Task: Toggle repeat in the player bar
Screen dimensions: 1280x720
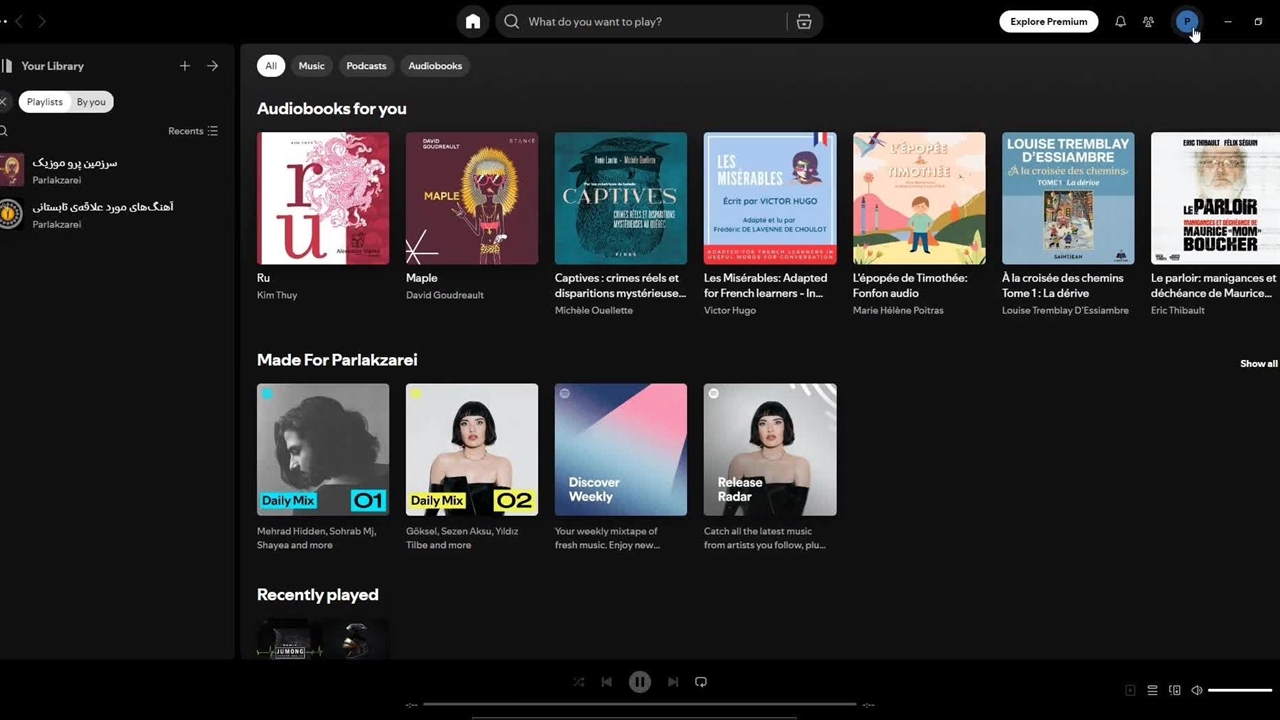Action: 701,682
